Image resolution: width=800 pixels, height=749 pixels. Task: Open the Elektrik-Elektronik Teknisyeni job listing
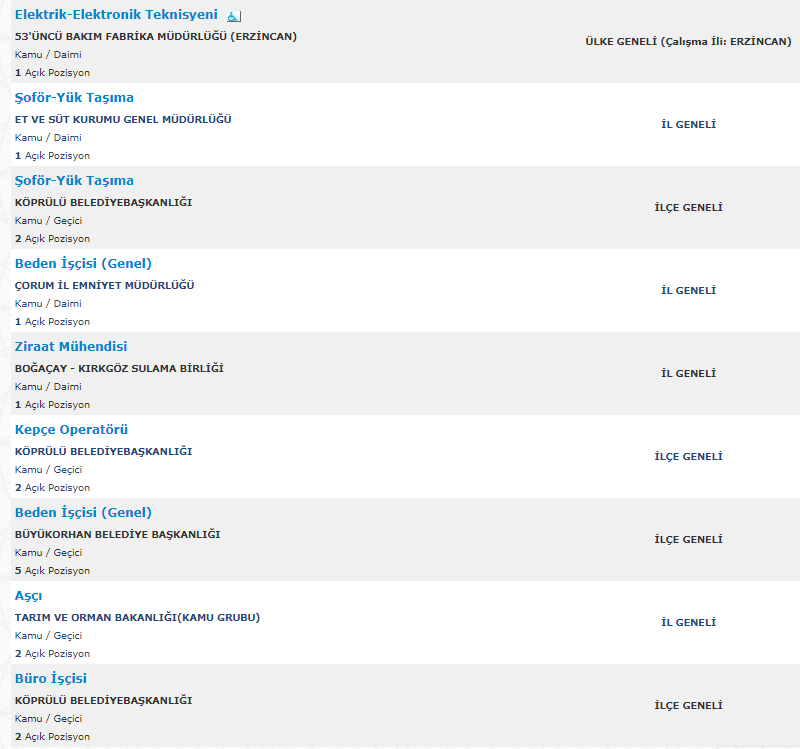[x=116, y=15]
